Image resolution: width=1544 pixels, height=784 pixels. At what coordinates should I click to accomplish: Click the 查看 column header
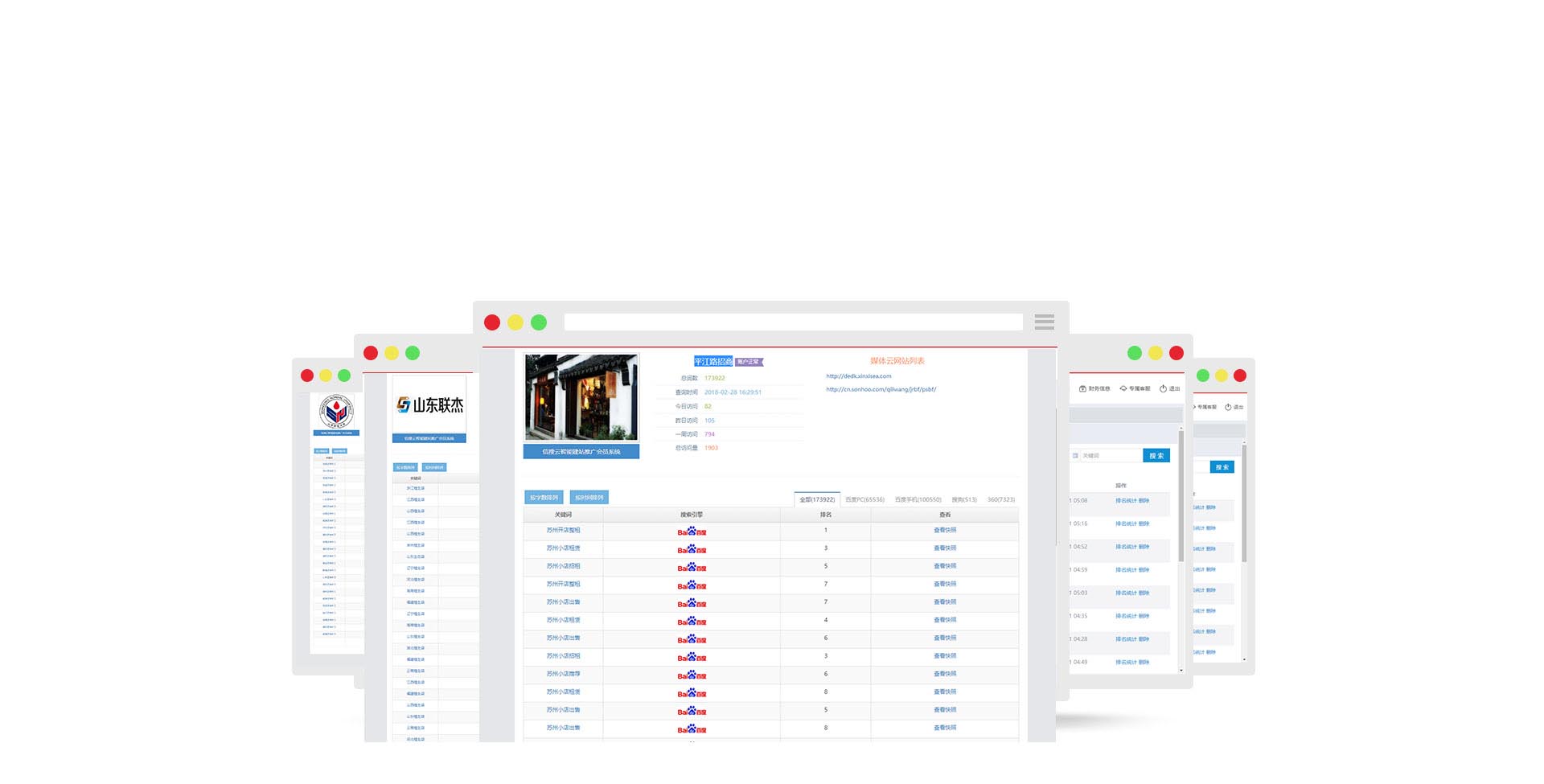945,515
